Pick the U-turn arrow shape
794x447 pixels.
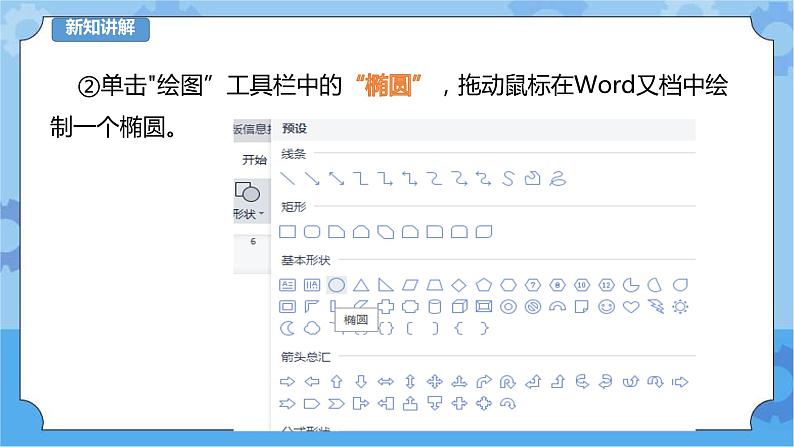coord(508,382)
